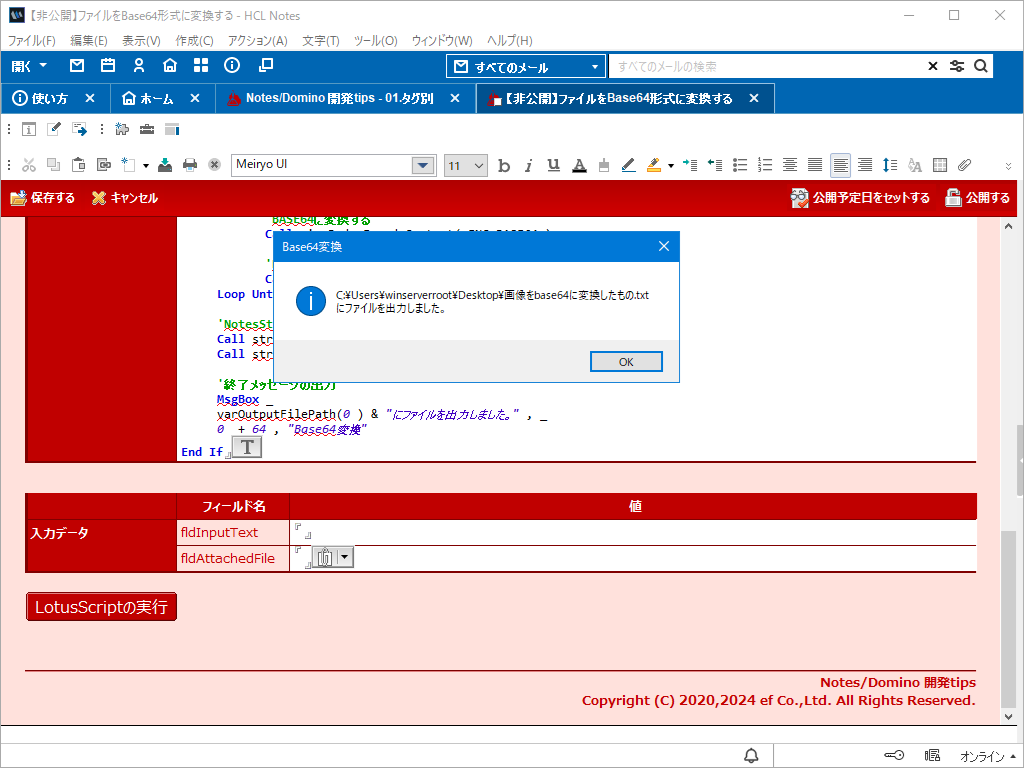The width and height of the screenshot is (1024, 768).
Task: Open the font size 11 dropdown
Action: (478, 166)
